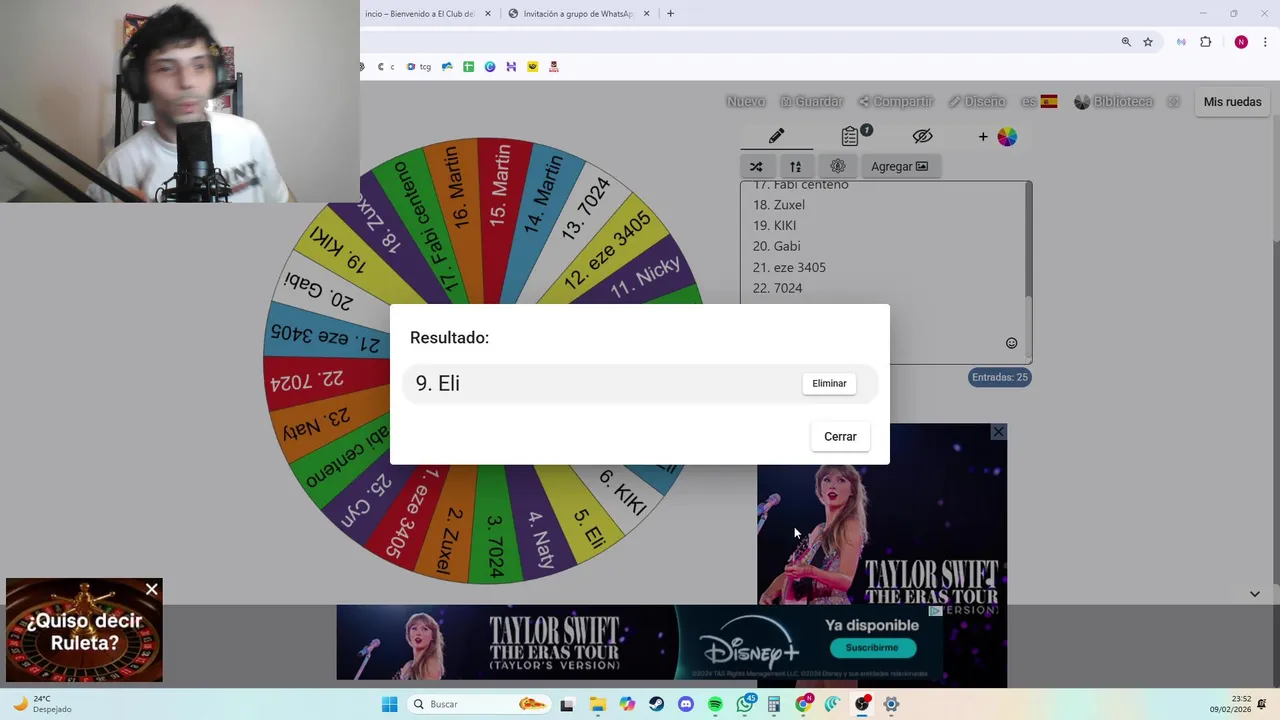
Task: Open Chrome profile avatar N
Action: click(1241, 42)
